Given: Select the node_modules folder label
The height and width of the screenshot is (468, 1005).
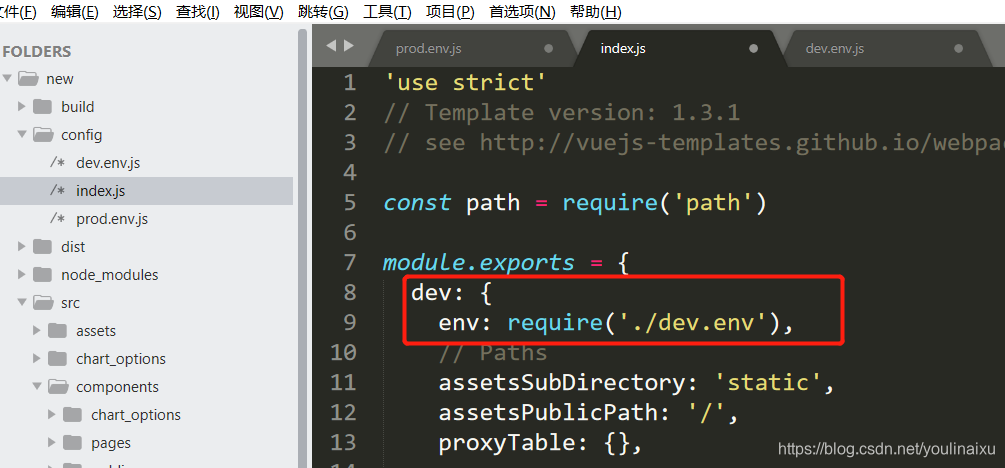Looking at the screenshot, I should tap(110, 274).
